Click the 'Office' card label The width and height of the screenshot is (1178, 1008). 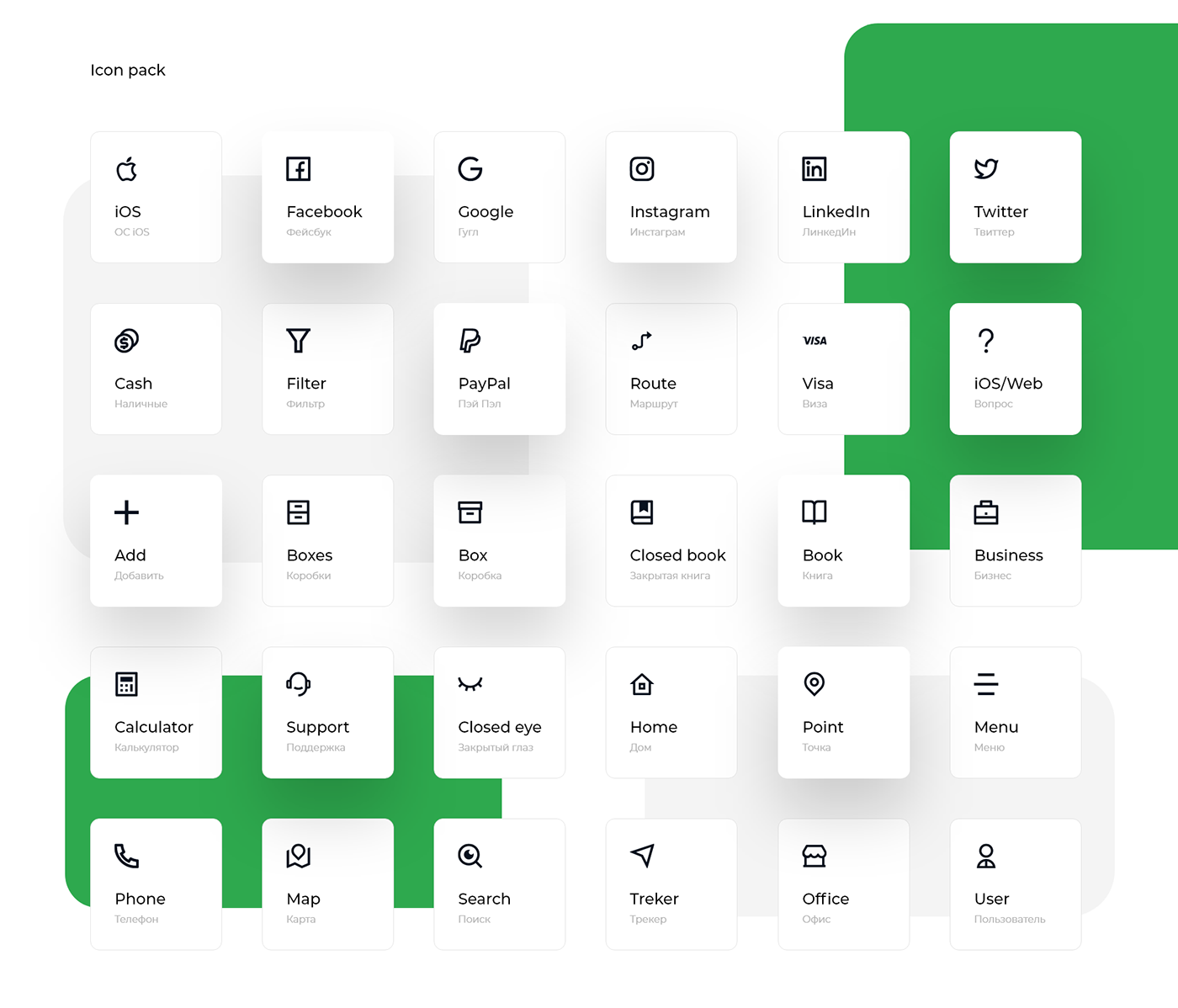click(825, 899)
